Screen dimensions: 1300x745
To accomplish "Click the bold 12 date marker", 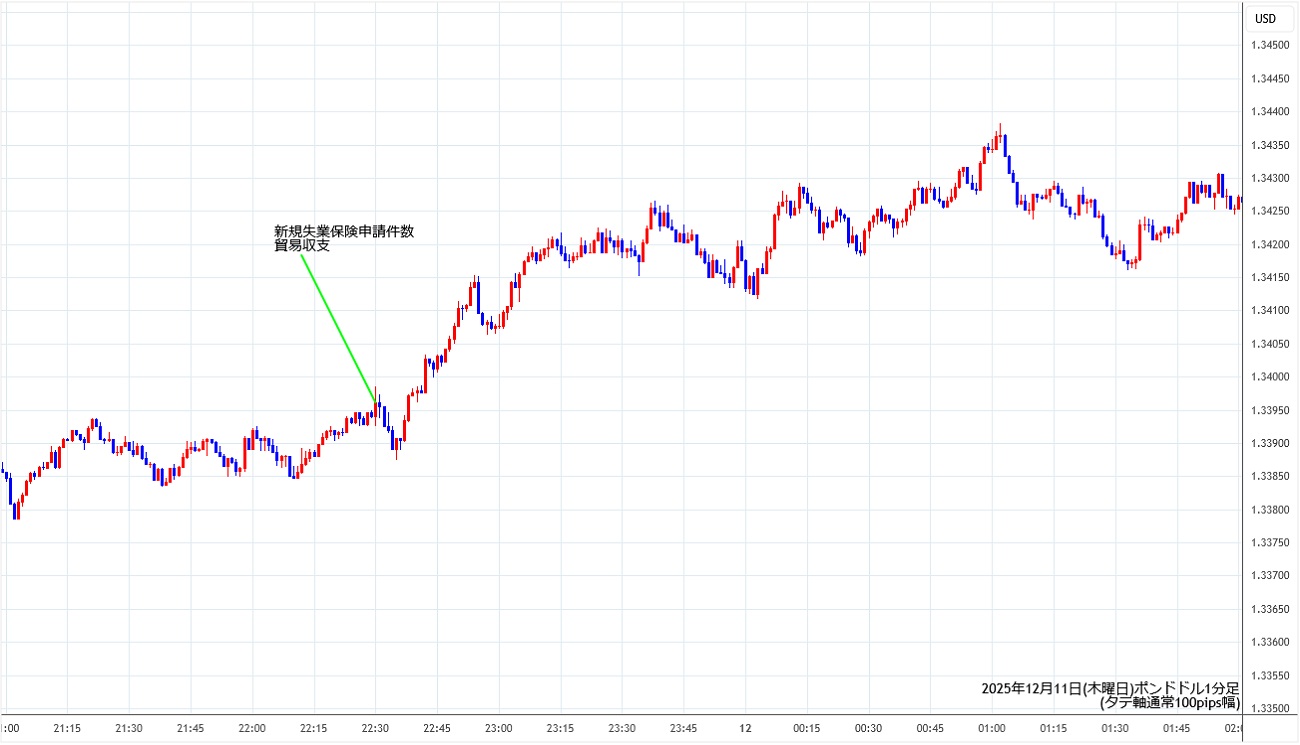I will 744,728.
